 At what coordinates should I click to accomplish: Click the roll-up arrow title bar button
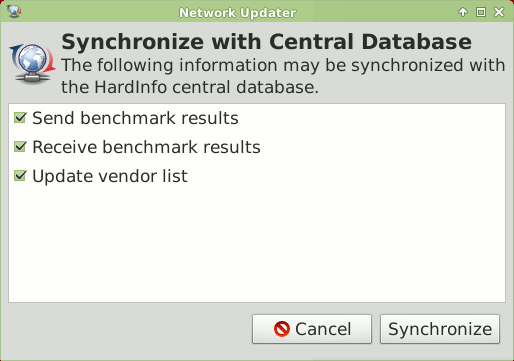click(463, 12)
